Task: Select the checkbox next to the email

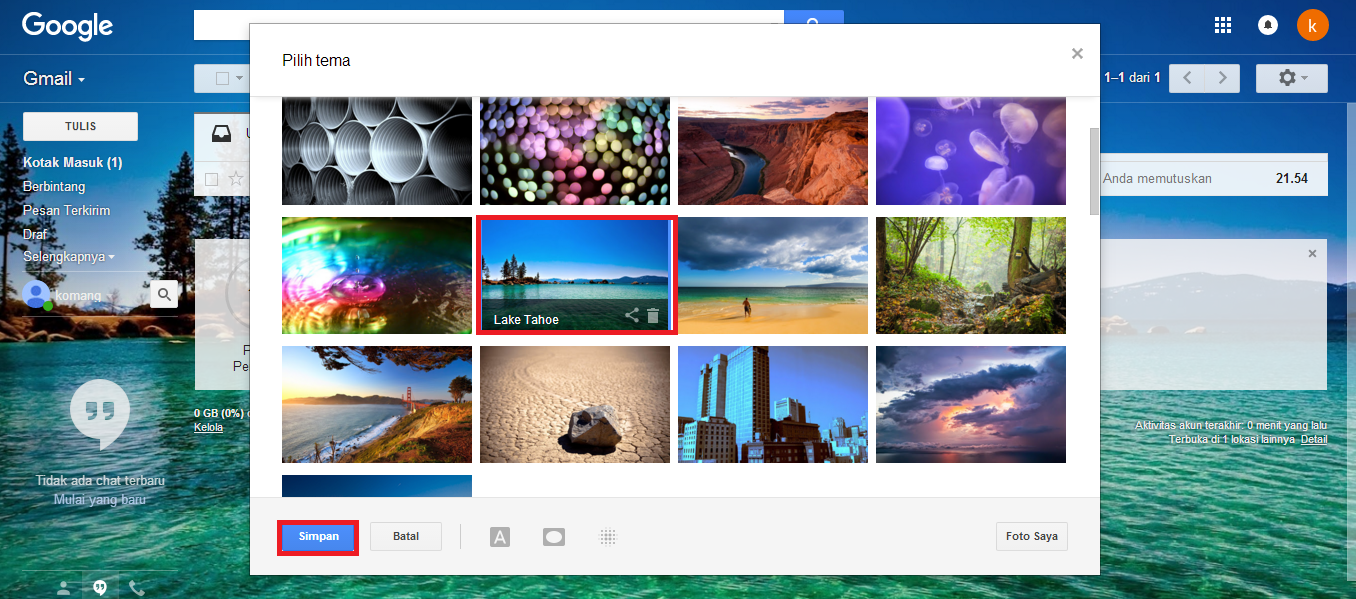Action: 211,178
